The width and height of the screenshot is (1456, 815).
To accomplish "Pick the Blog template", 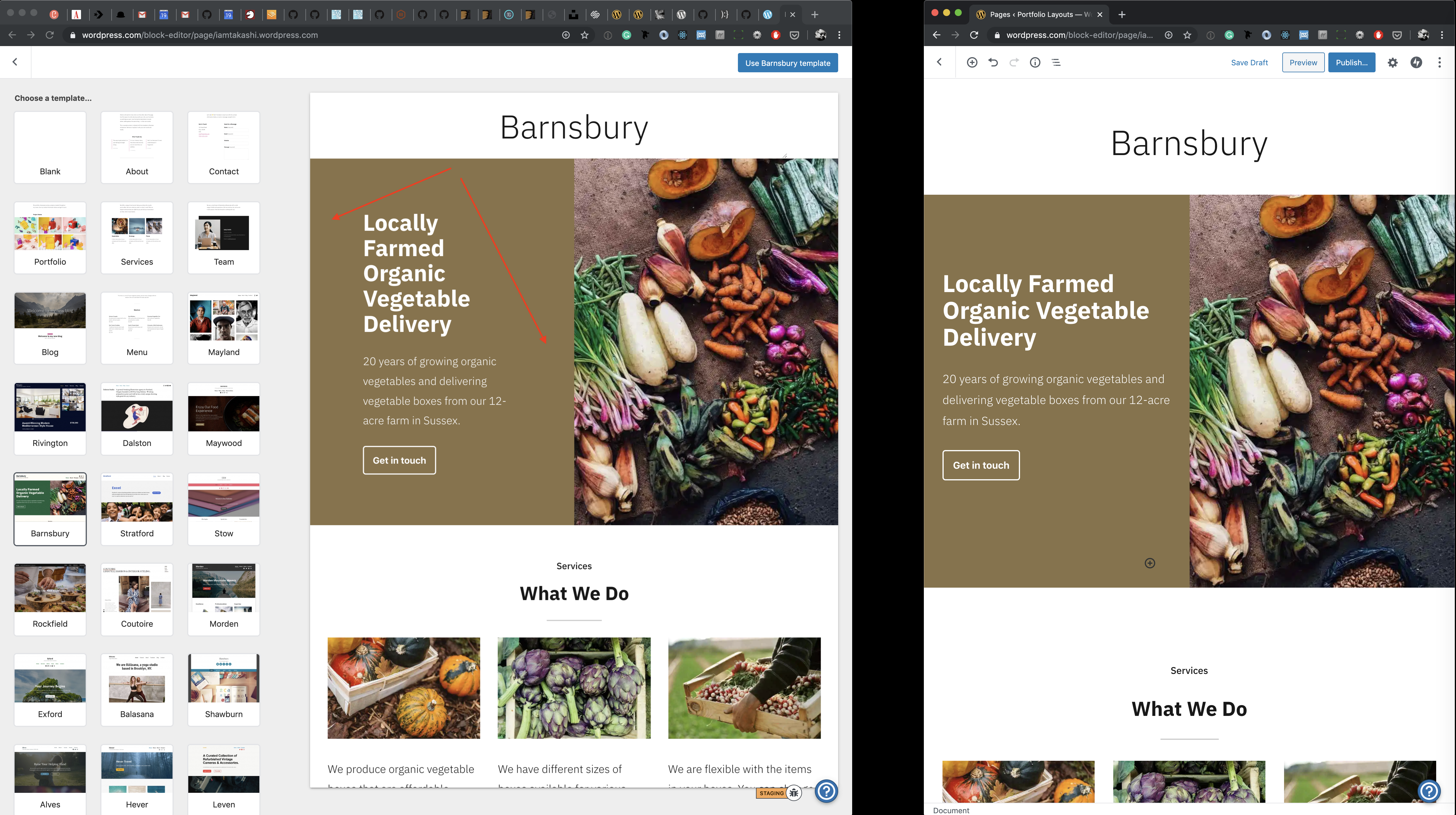I will pos(50,328).
